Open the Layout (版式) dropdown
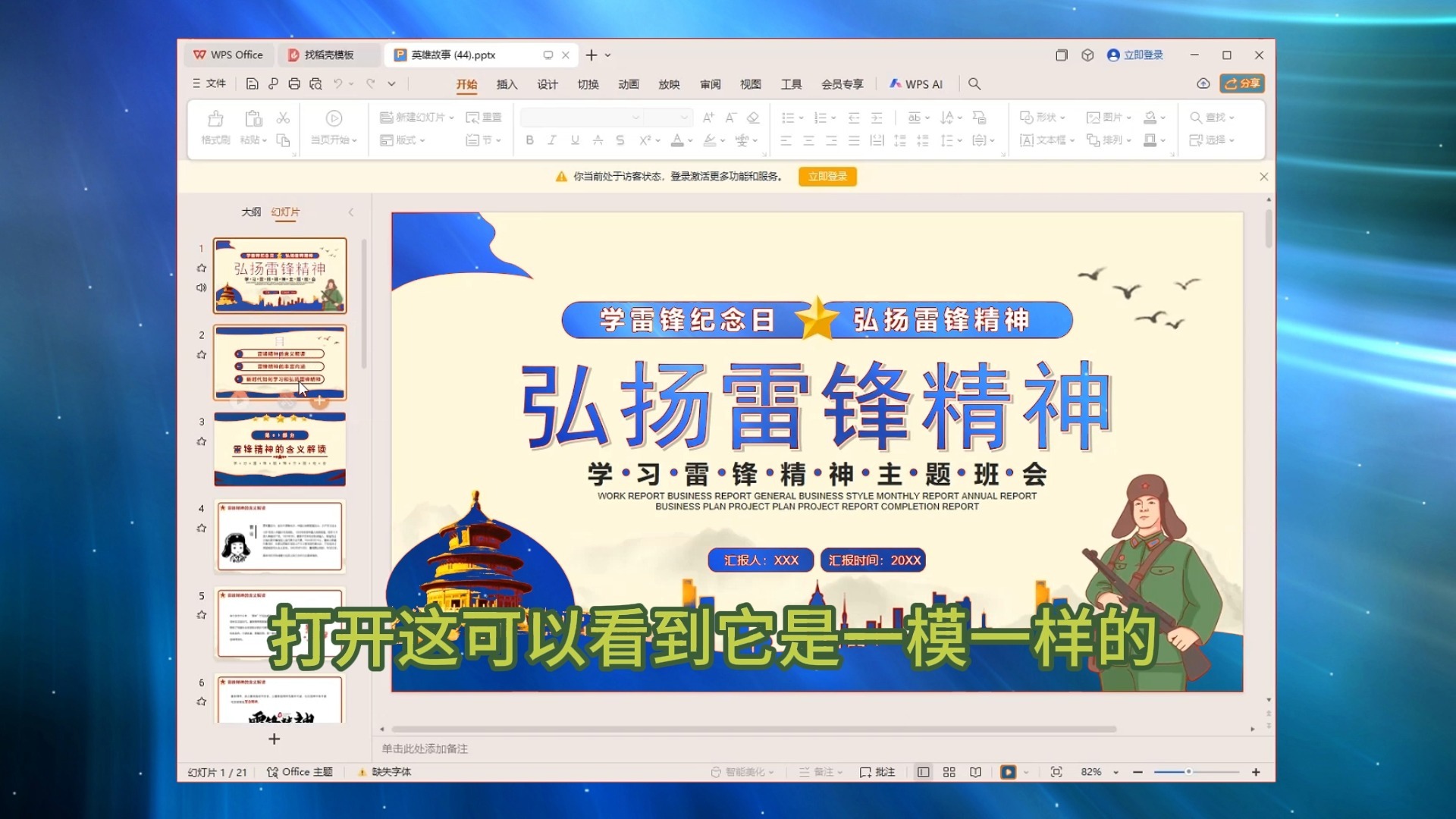This screenshot has height=819, width=1456. tap(402, 140)
